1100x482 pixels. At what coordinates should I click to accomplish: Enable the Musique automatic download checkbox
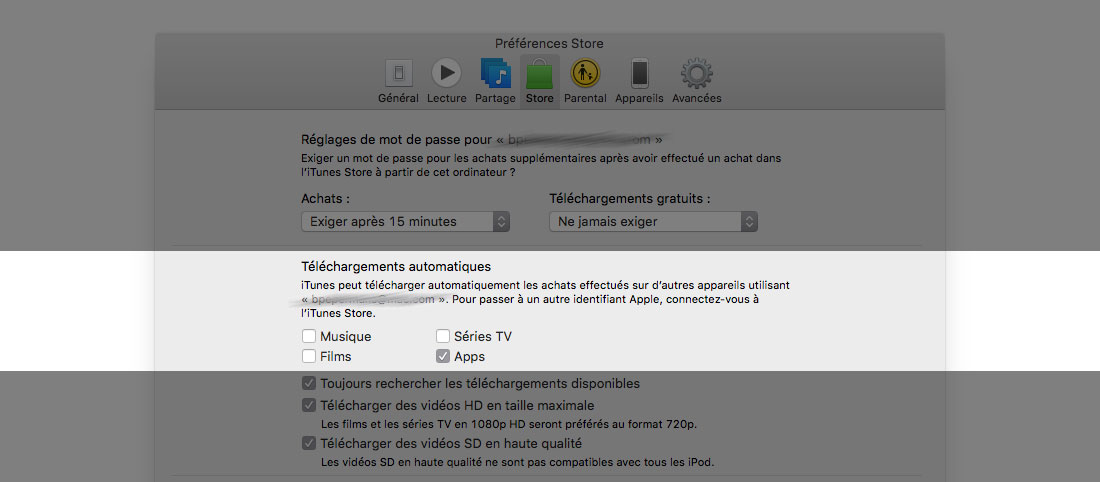pyautogui.click(x=309, y=336)
